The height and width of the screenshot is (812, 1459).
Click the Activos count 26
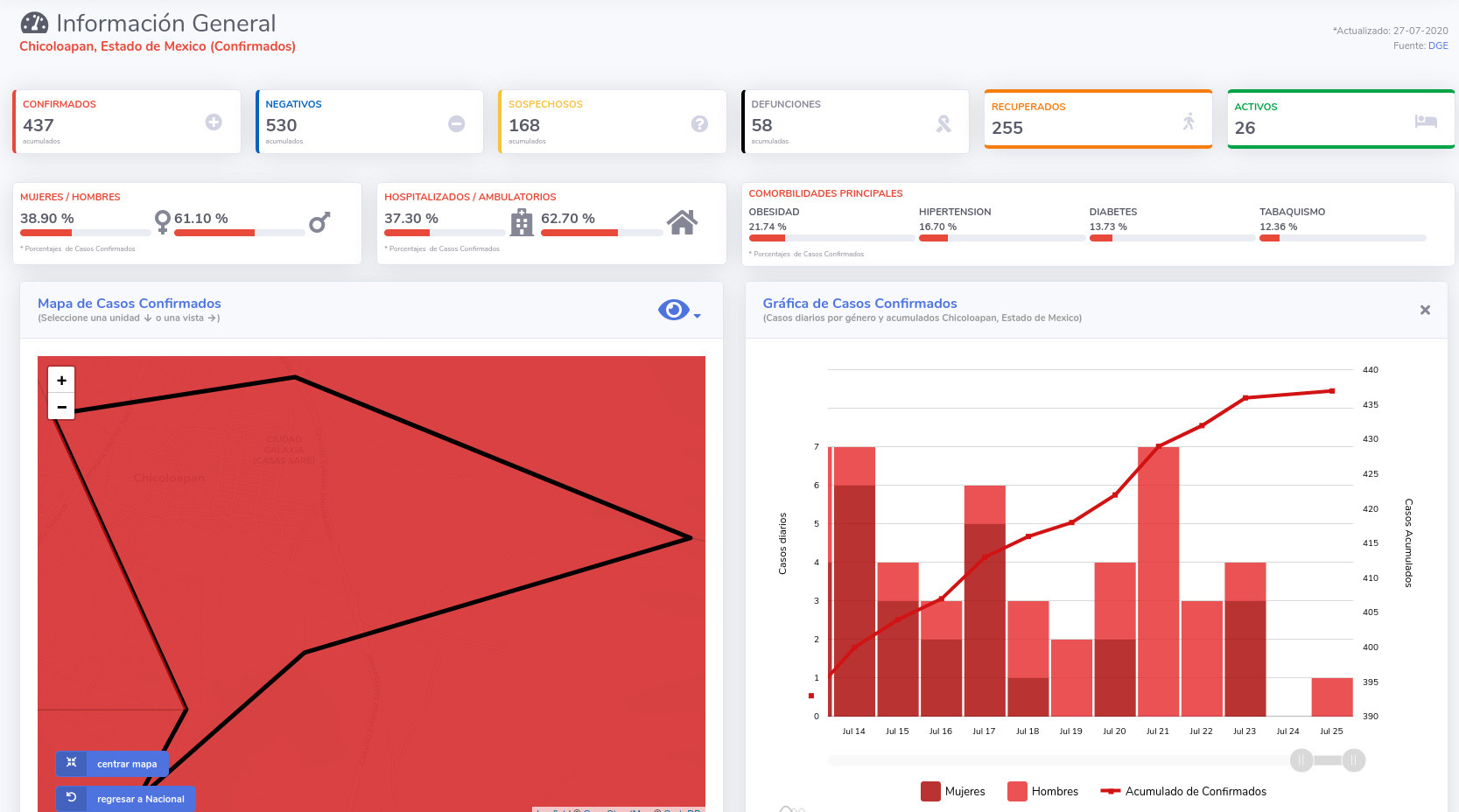pos(1245,128)
